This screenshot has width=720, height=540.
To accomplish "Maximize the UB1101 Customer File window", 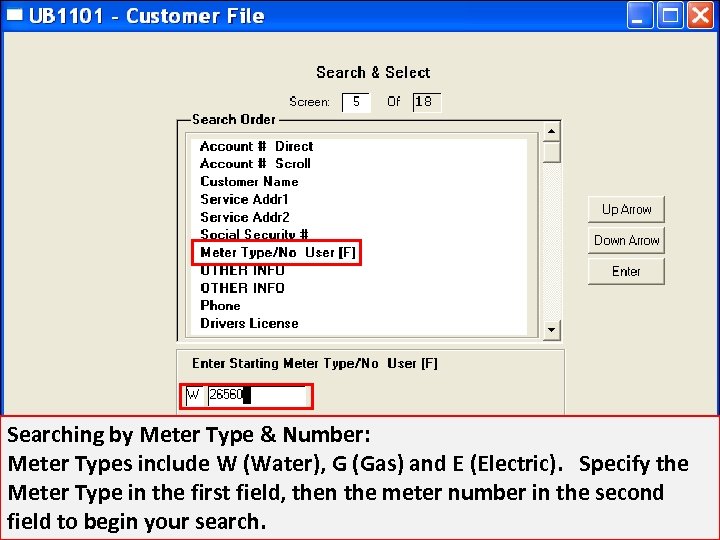I will click(670, 16).
